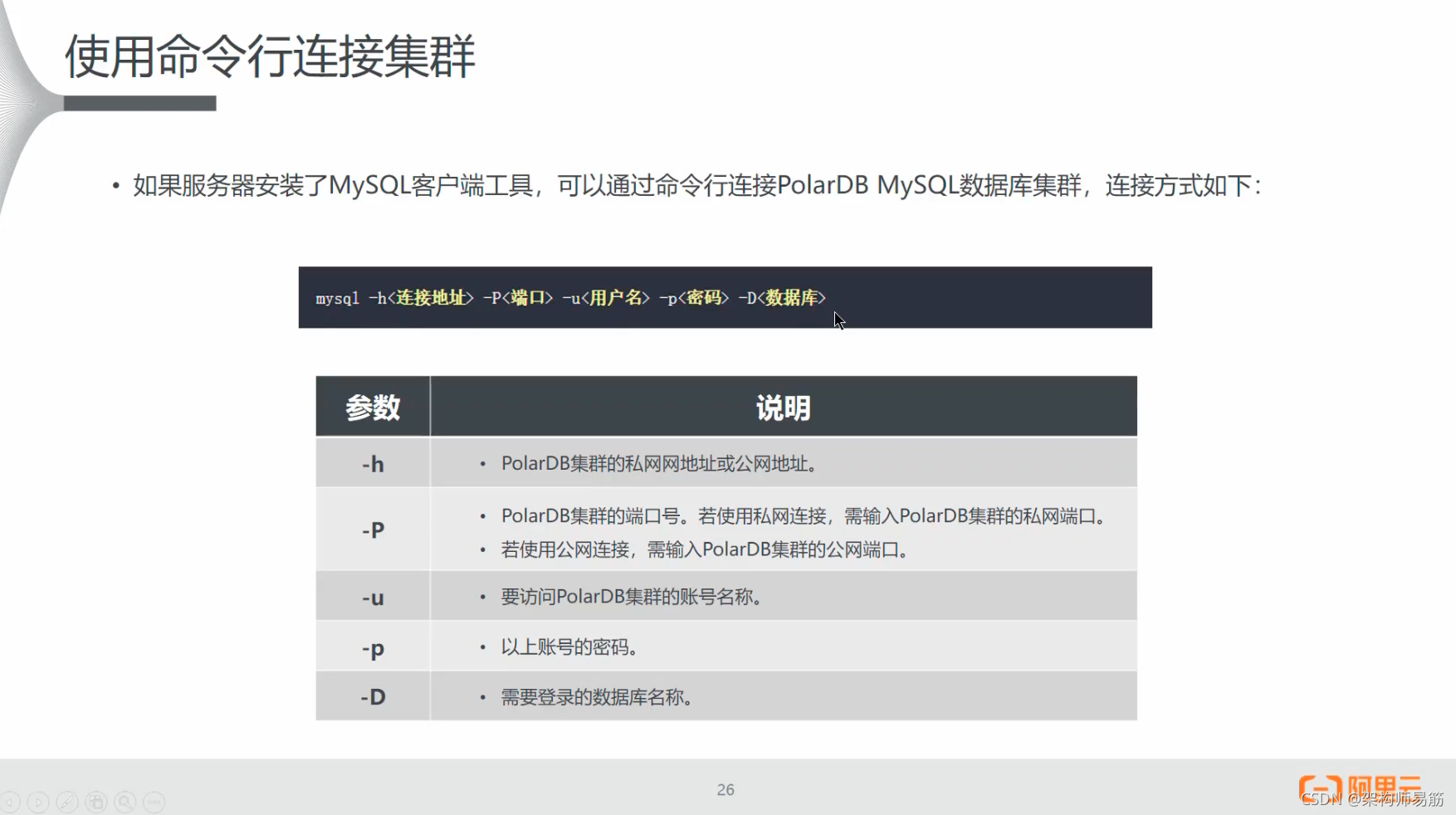Open the pen and laser pointer tools
The width and height of the screenshot is (1456, 815).
(67, 802)
